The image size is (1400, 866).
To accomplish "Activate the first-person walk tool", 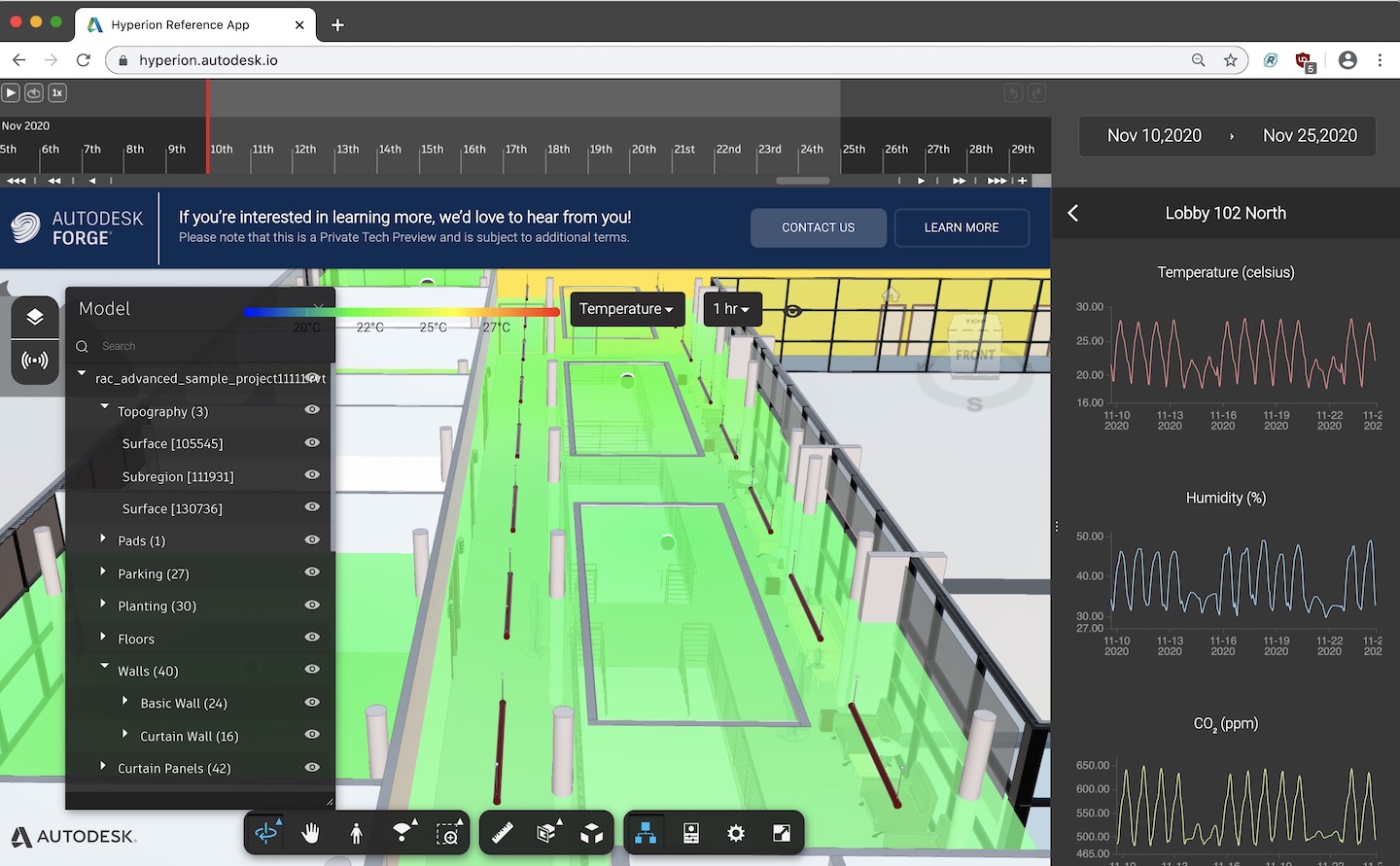I will point(357,832).
